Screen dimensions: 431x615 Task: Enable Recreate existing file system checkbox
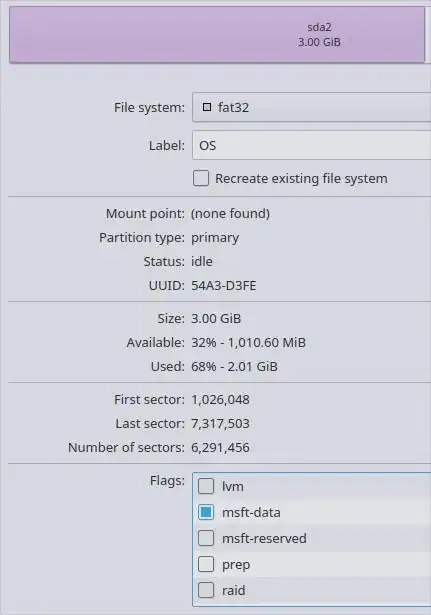(201, 178)
